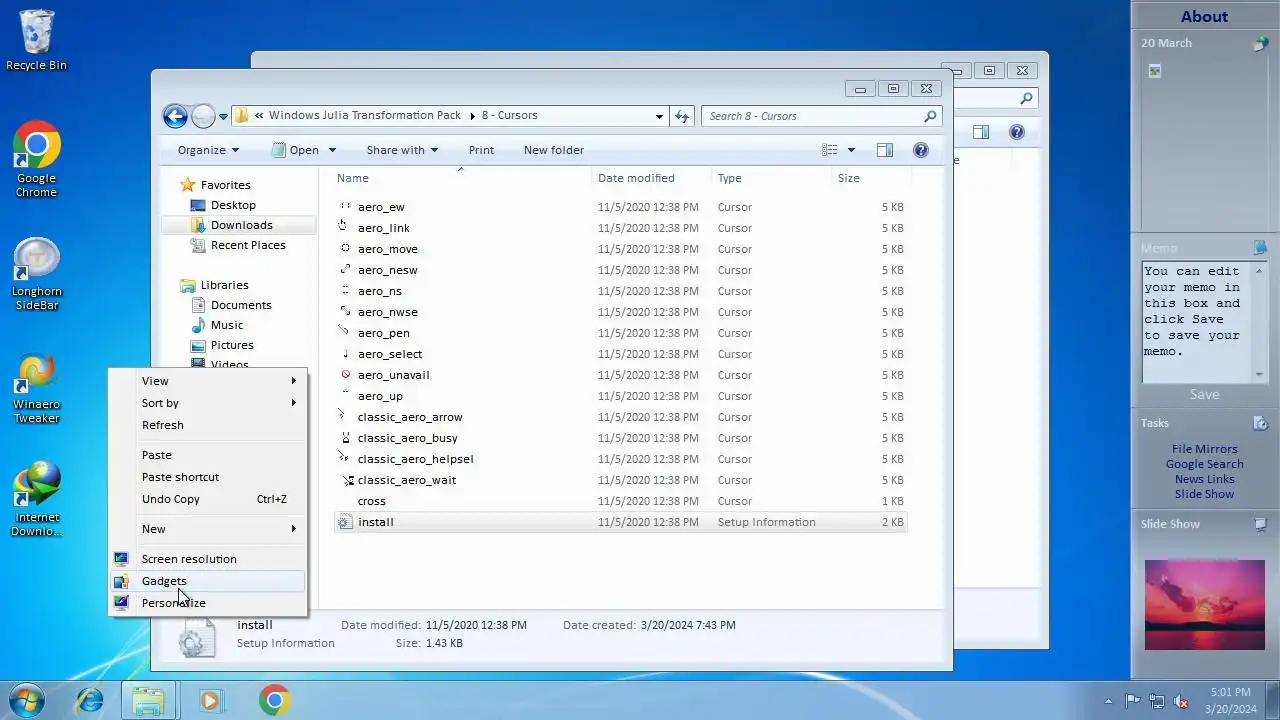Click inside the Search 8 - Cursors field
This screenshot has height=720, width=1280.
click(810, 116)
